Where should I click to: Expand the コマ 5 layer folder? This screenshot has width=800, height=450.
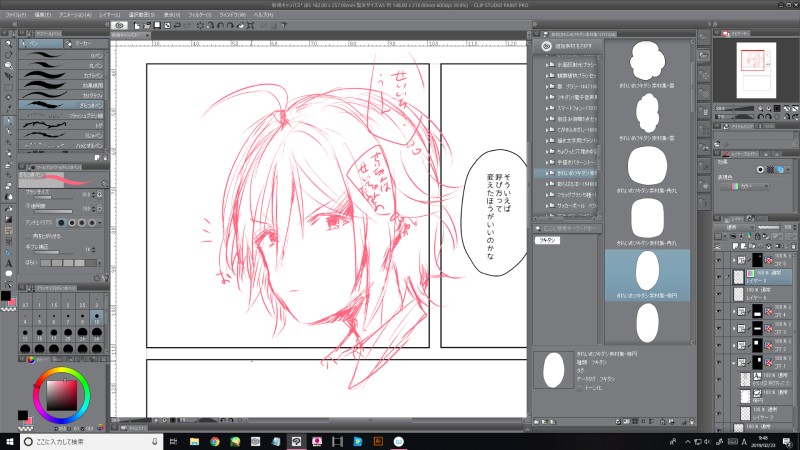coord(734,260)
